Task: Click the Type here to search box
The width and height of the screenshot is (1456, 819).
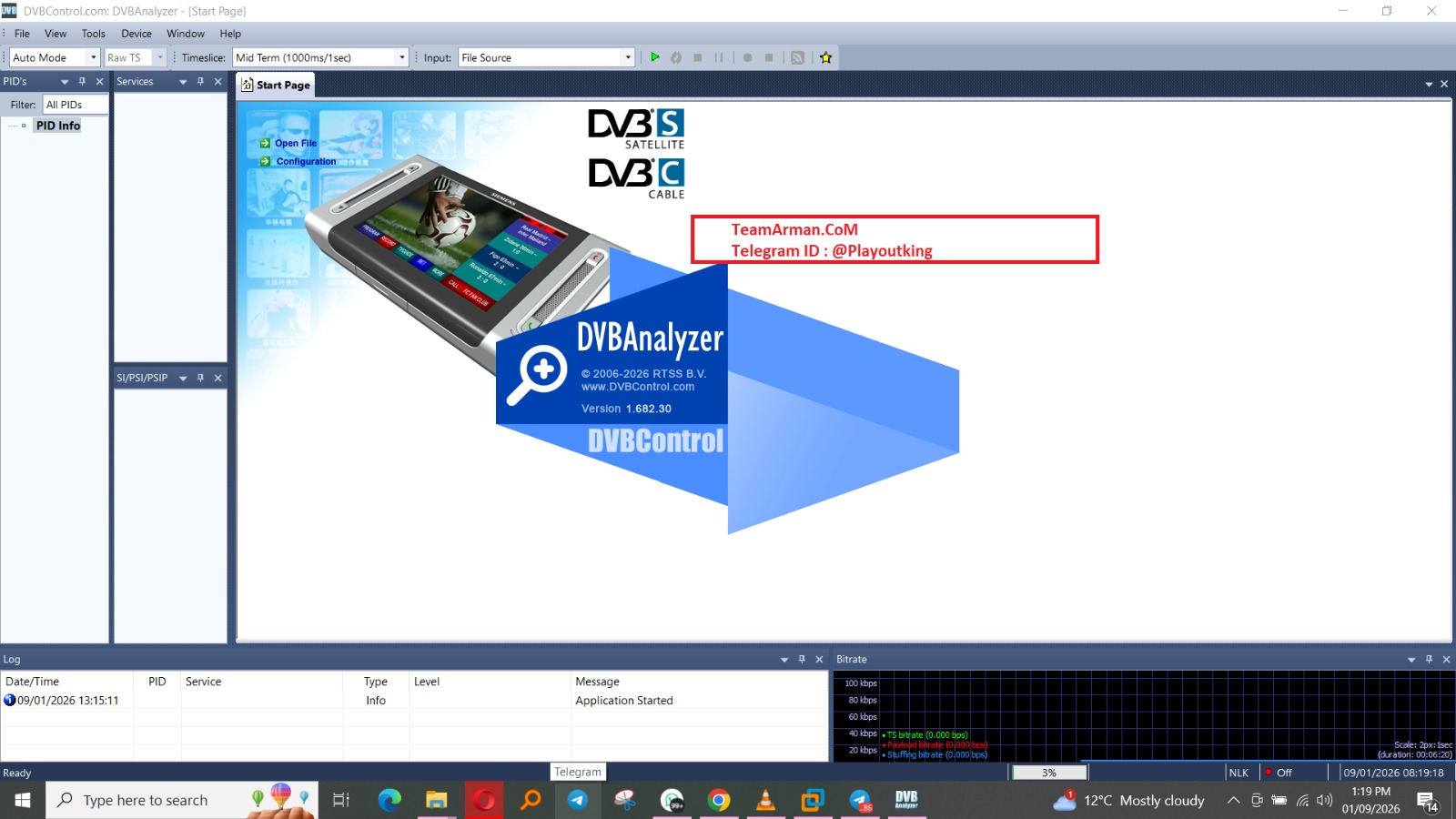Action: pos(182,800)
